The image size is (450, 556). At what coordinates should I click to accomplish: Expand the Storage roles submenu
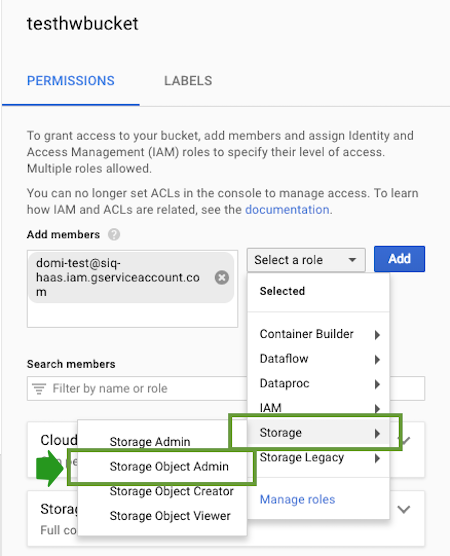pos(318,433)
